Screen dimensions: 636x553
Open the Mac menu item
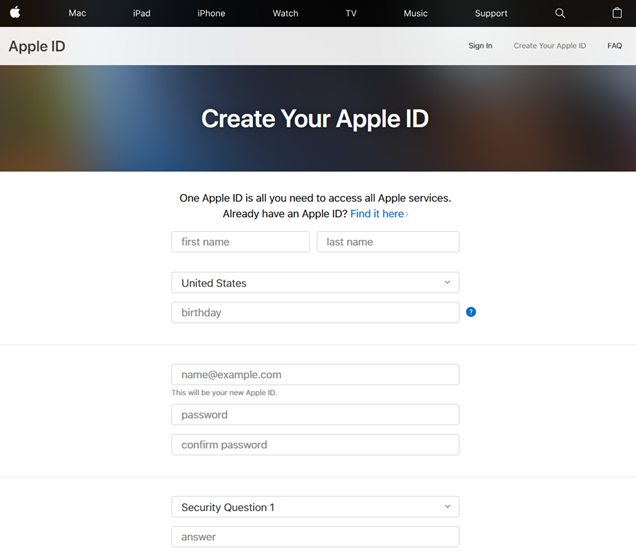point(77,13)
